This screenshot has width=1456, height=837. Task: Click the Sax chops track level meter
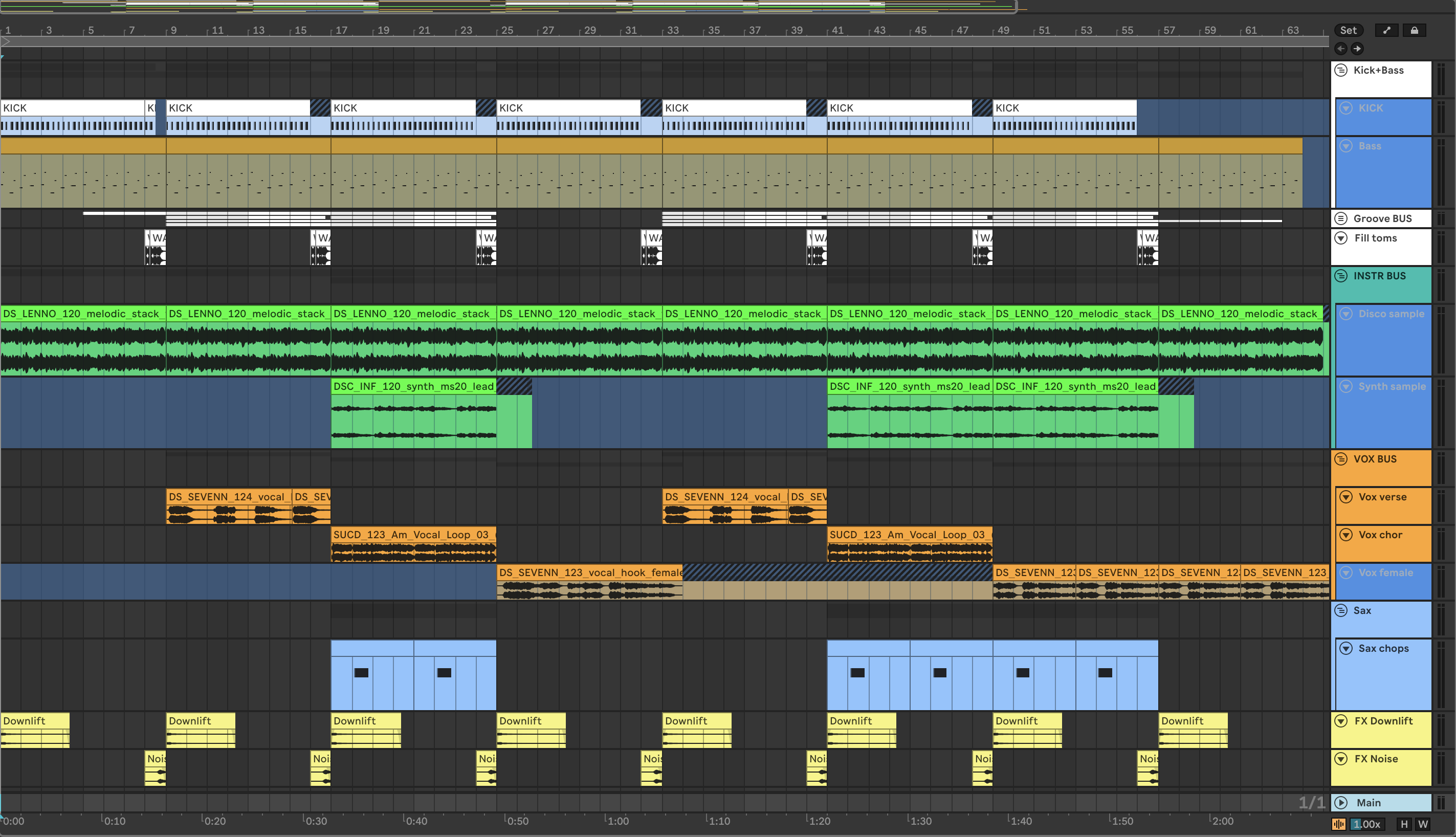click(1441, 675)
